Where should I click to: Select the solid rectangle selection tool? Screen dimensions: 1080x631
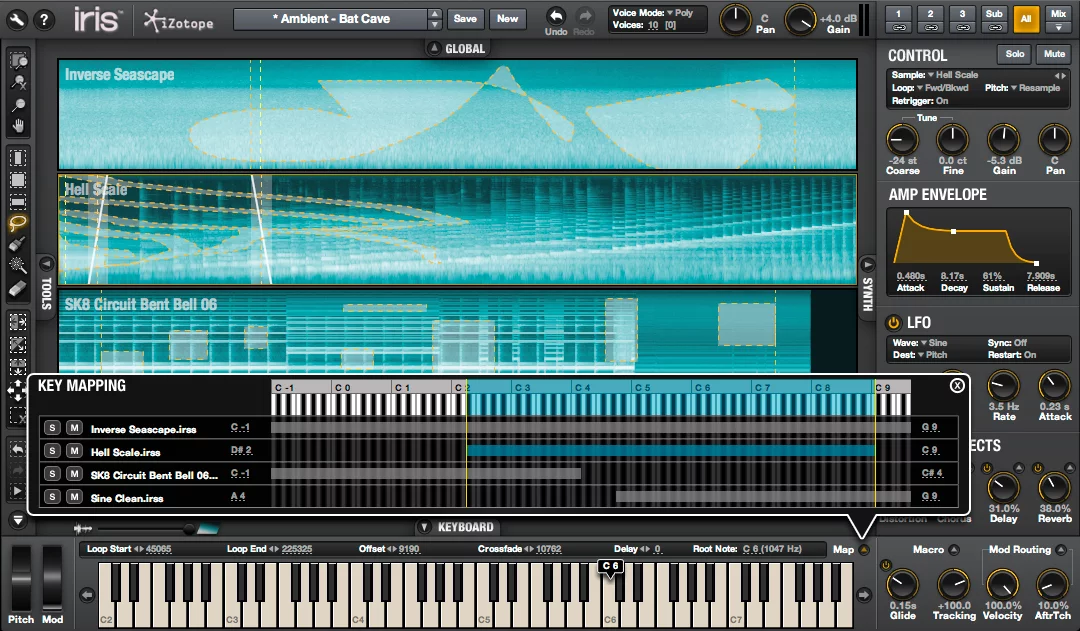click(x=20, y=179)
